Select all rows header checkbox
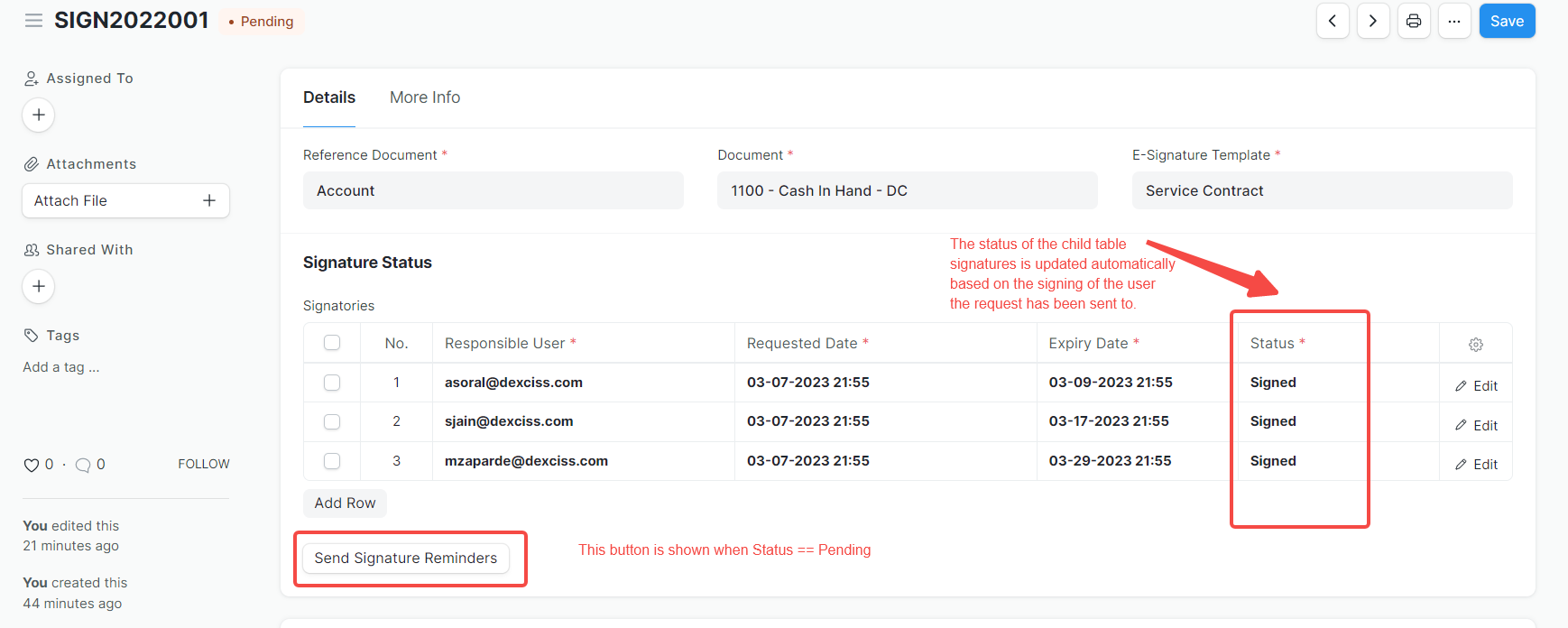The image size is (1568, 628). 332,343
